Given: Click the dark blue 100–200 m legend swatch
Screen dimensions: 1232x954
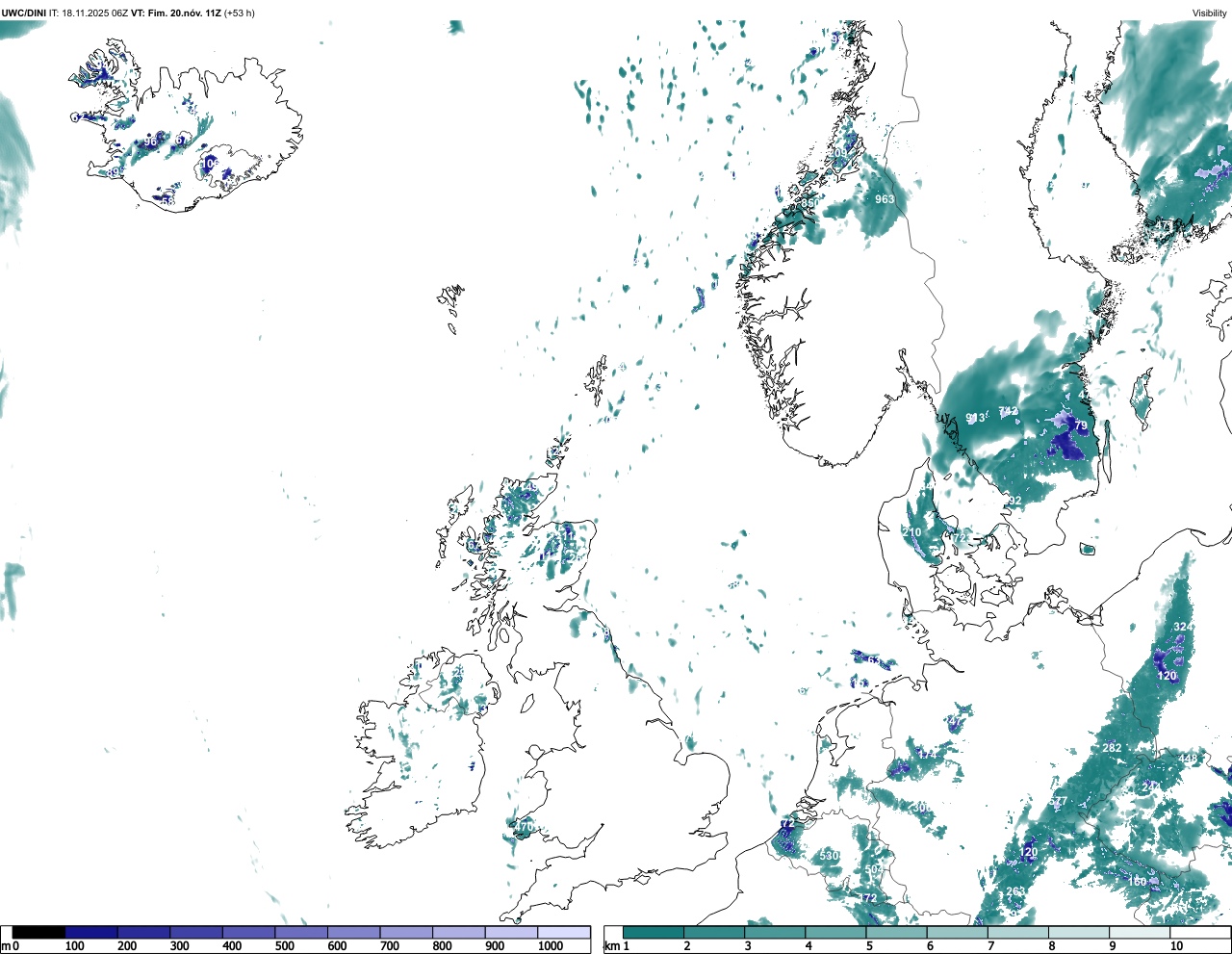Looking at the screenshot, I should (91, 932).
